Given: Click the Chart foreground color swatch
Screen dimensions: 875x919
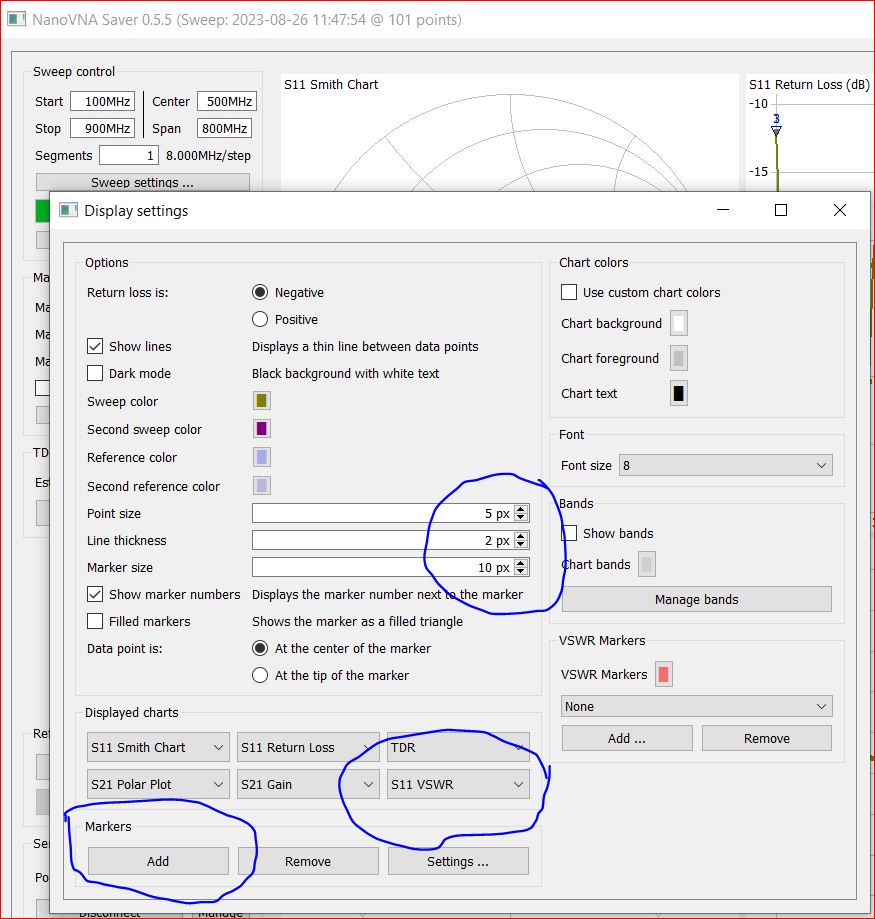Looking at the screenshot, I should pos(679,358).
